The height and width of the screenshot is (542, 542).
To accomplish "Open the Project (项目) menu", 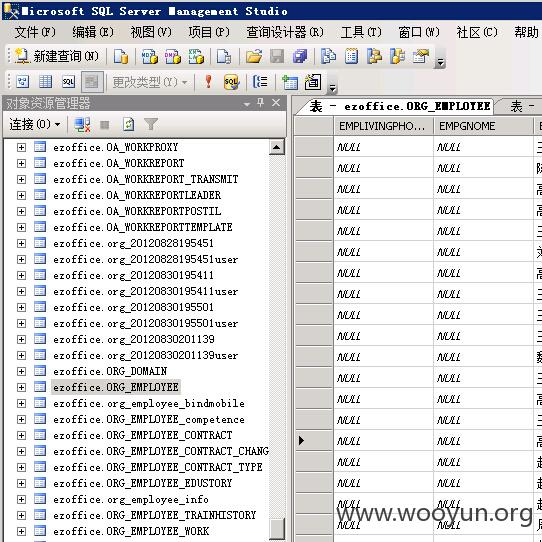I will 209,32.
